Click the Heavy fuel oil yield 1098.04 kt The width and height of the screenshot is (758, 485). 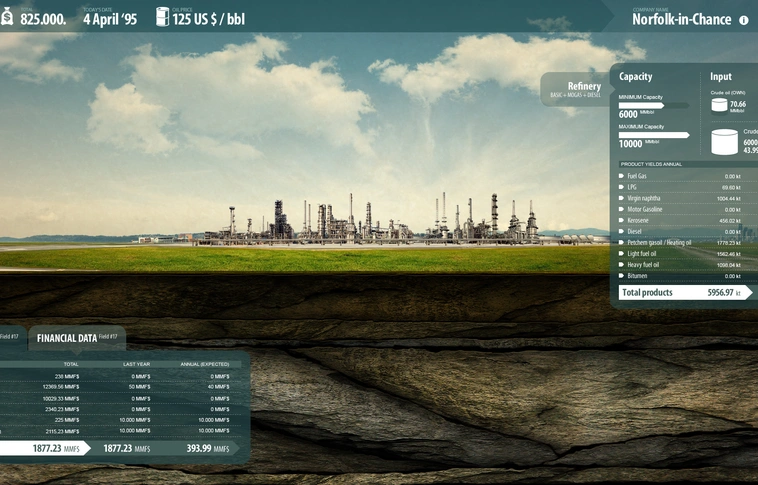(x=729, y=265)
